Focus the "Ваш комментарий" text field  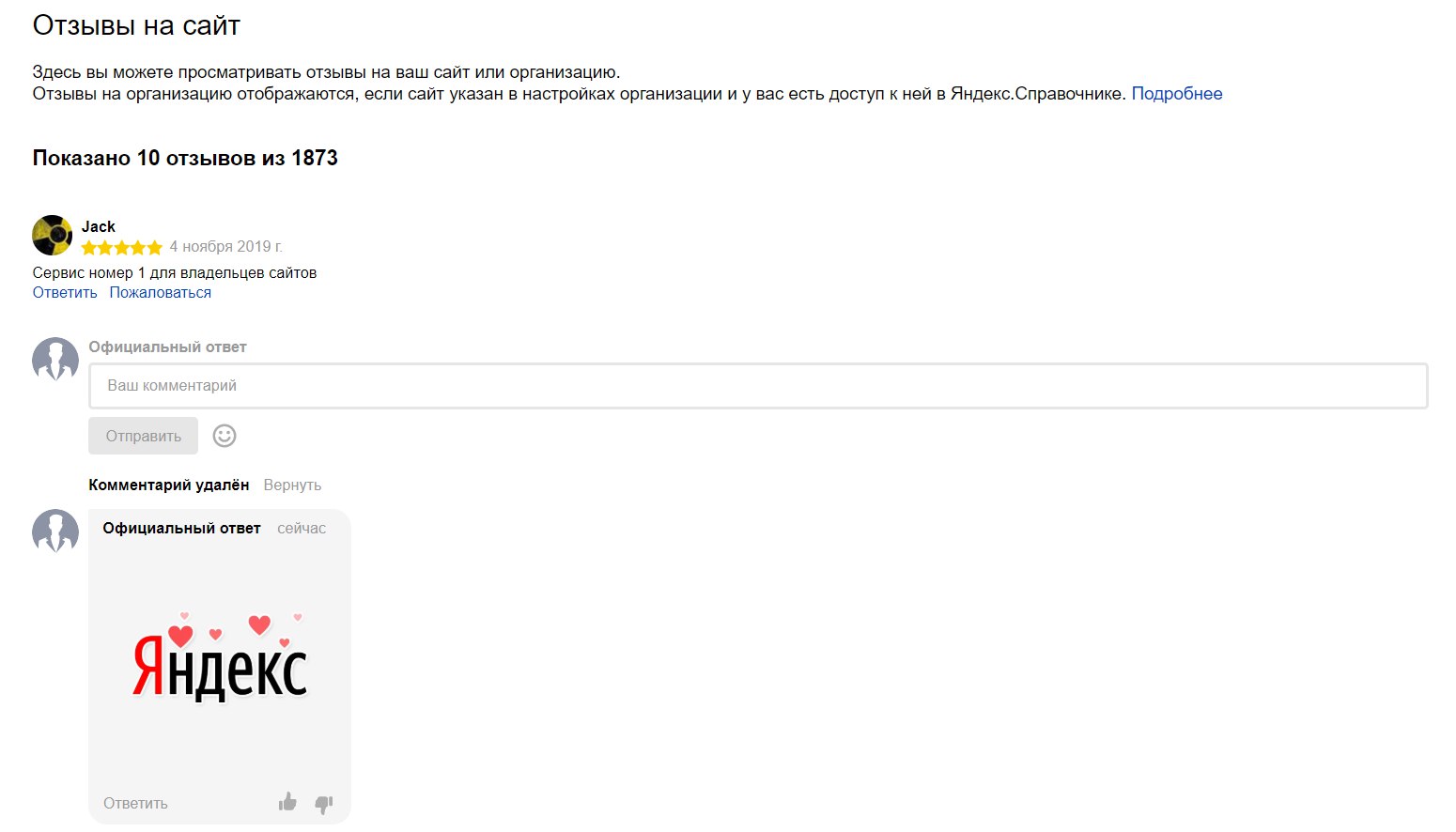tap(758, 386)
